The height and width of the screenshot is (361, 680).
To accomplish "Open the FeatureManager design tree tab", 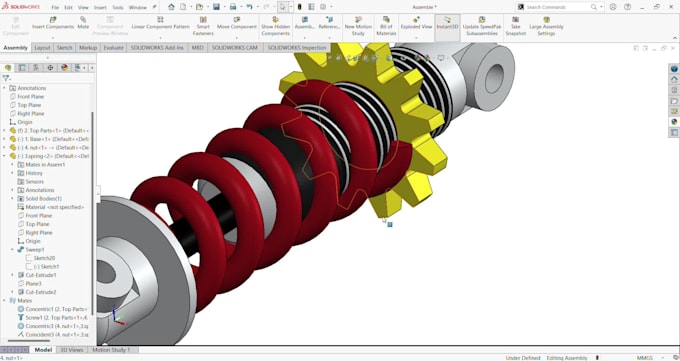I will 8,68.
